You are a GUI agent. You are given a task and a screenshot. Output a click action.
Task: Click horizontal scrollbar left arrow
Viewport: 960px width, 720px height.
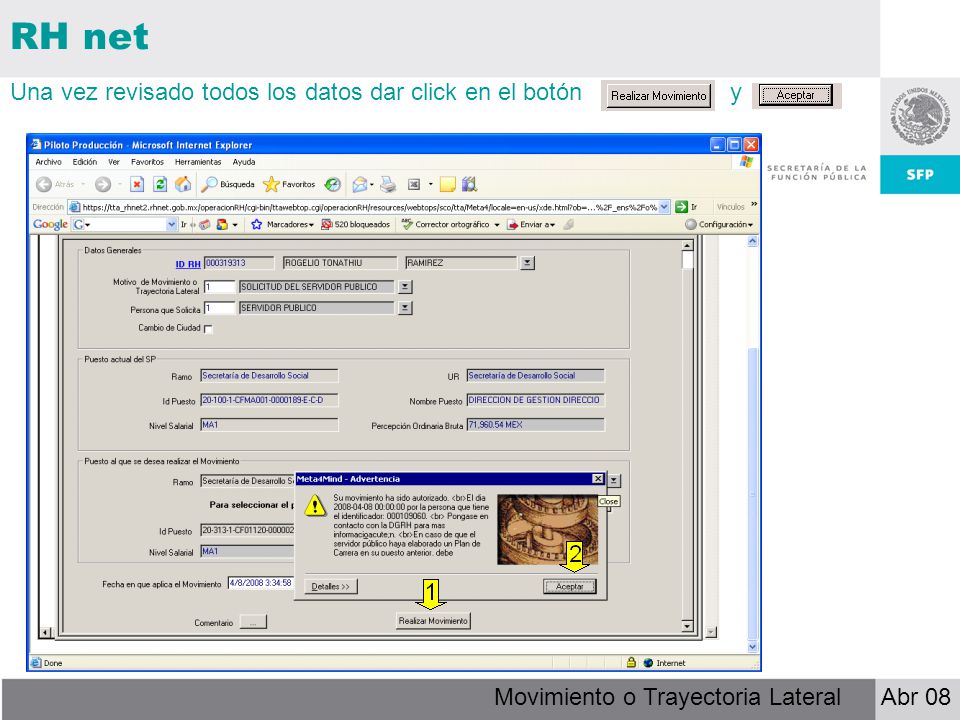click(x=46, y=632)
